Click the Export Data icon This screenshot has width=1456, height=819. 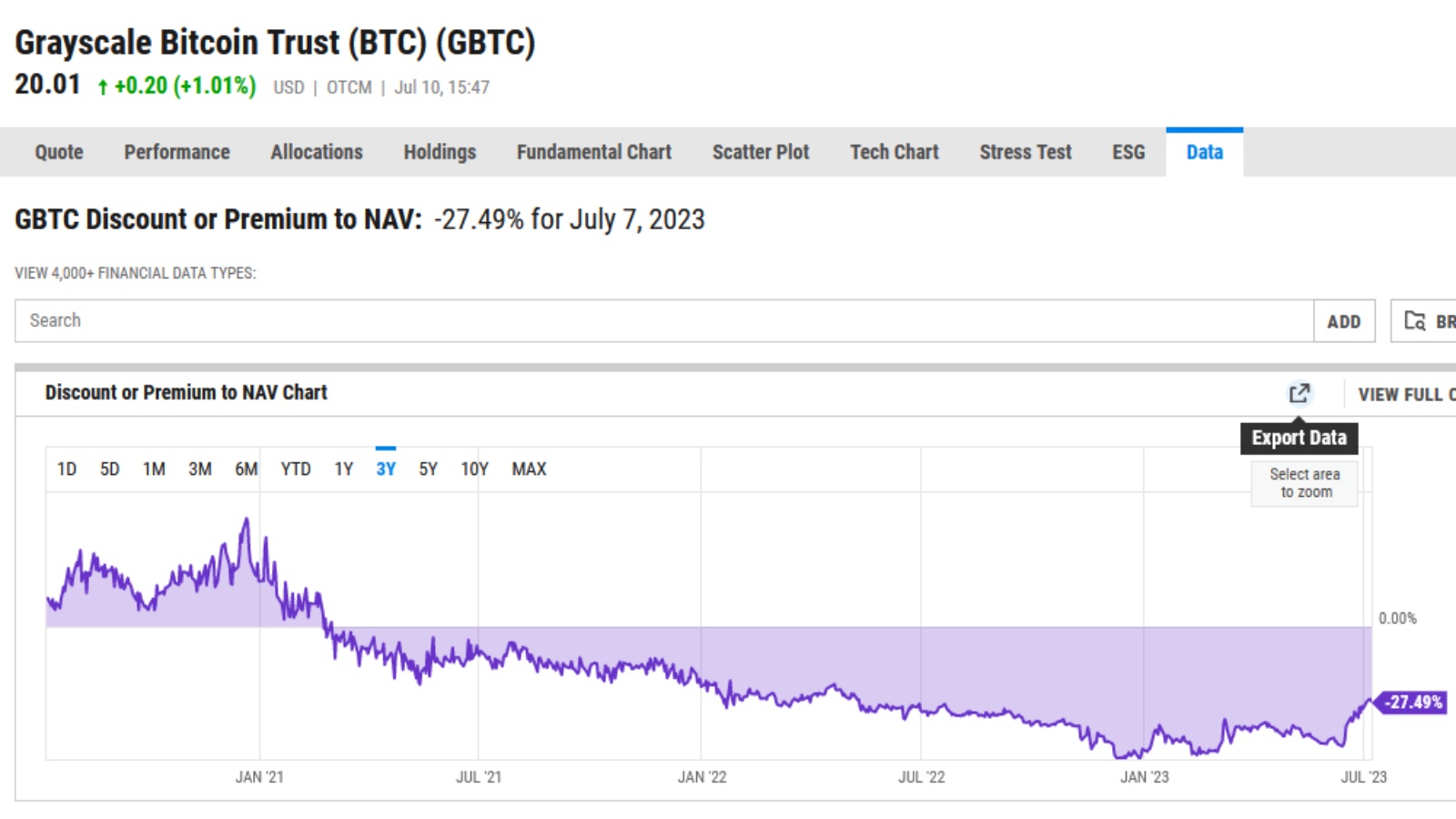click(1299, 393)
